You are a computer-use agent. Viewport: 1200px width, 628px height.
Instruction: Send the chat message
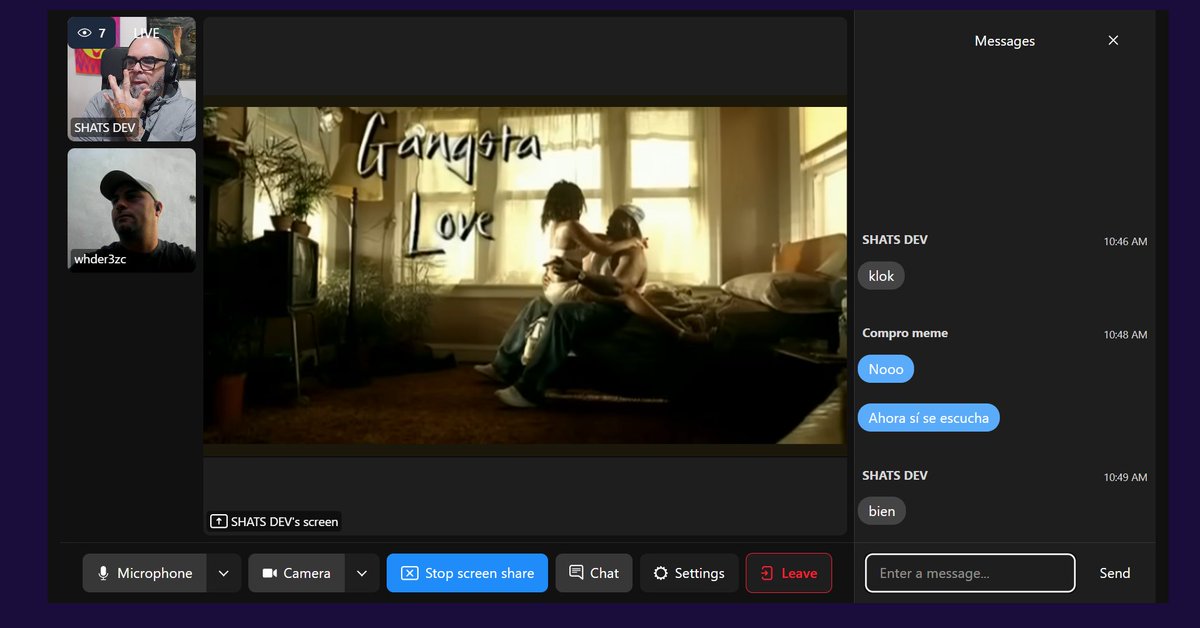1115,573
